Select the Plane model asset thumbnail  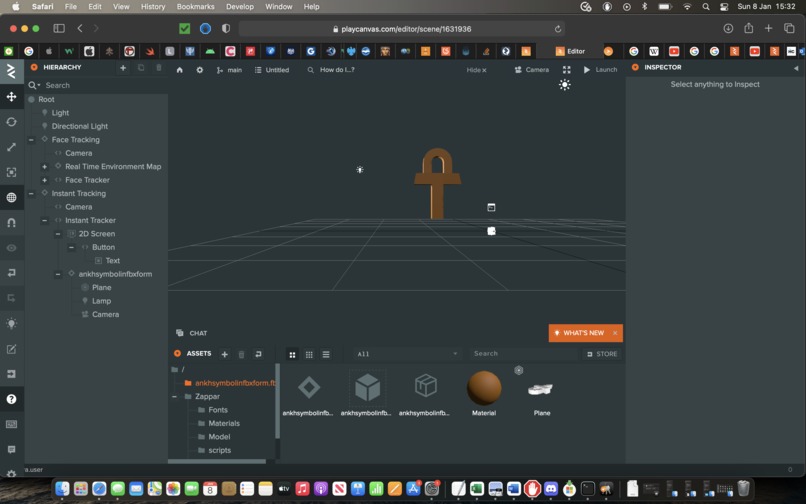point(541,389)
